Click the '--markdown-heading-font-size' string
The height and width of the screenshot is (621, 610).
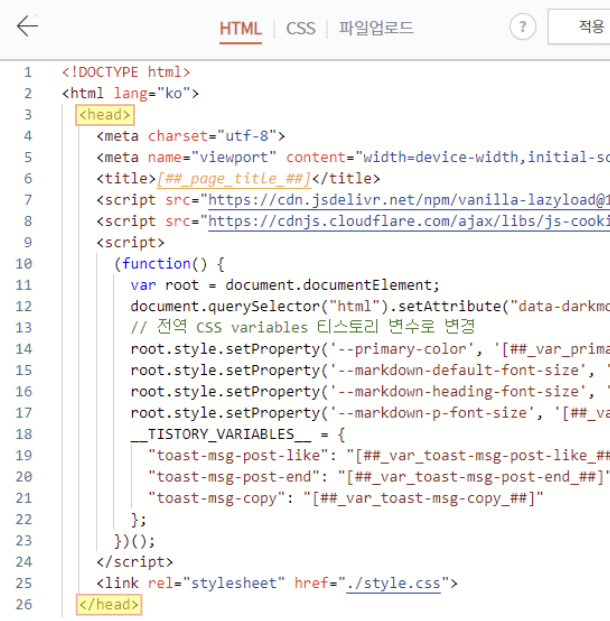pos(458,392)
